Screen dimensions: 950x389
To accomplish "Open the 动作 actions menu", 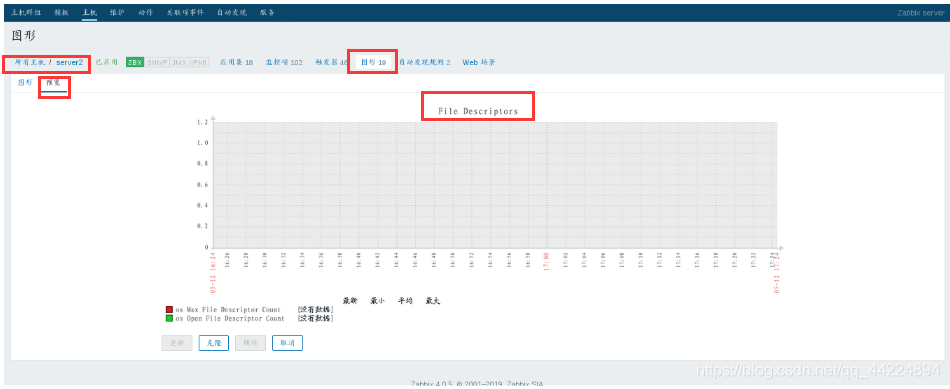I will (145, 12).
